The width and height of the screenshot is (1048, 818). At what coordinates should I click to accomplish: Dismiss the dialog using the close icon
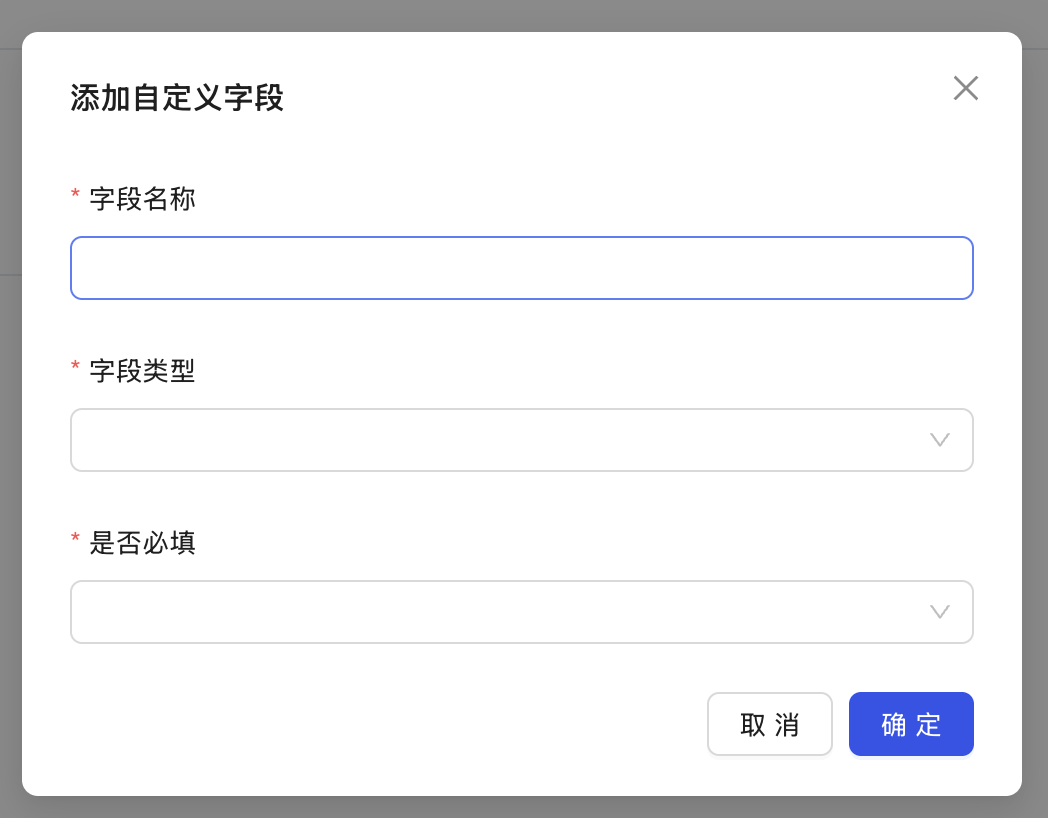(x=965, y=88)
